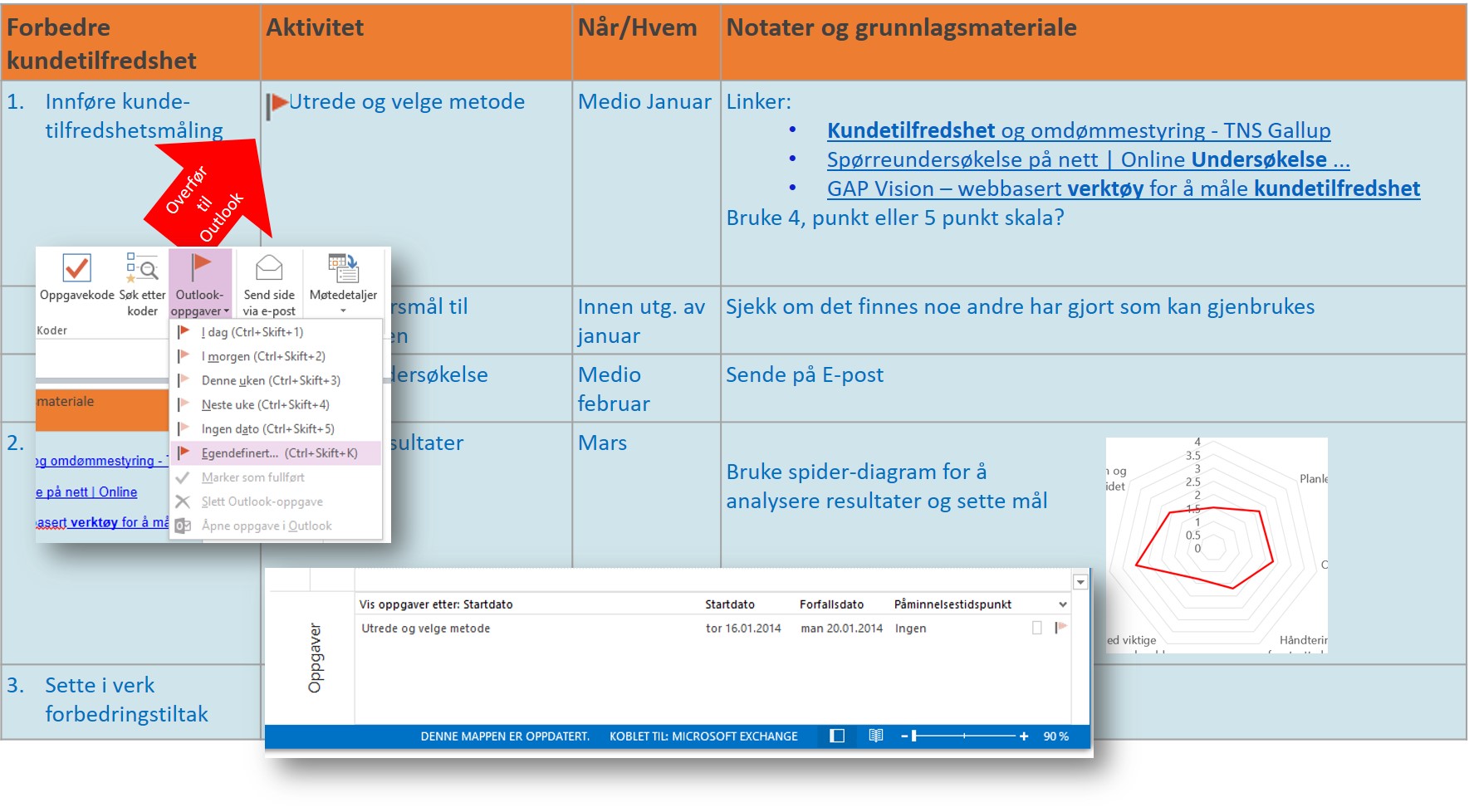Image resolution: width=1469 pixels, height=812 pixels.
Task: Click Bruke spider-diagram for å analysere text
Action: pos(886,486)
